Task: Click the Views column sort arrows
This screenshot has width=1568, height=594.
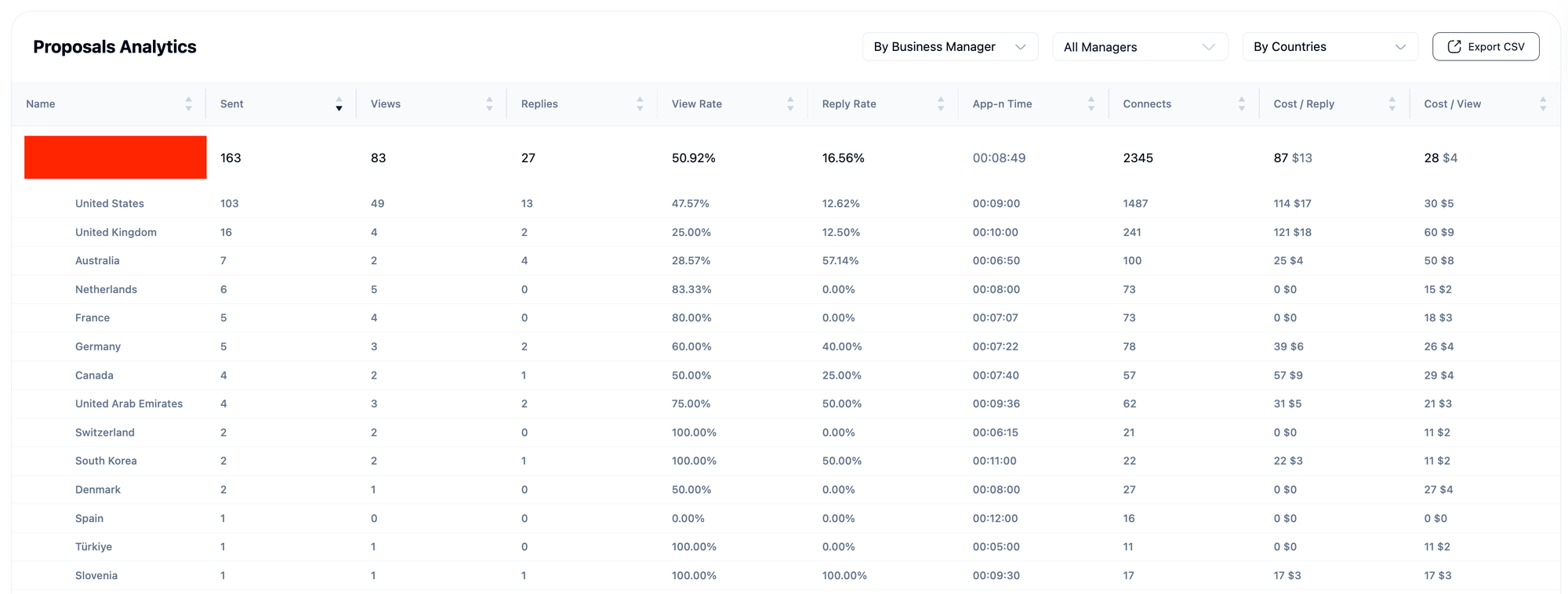Action: [x=489, y=104]
